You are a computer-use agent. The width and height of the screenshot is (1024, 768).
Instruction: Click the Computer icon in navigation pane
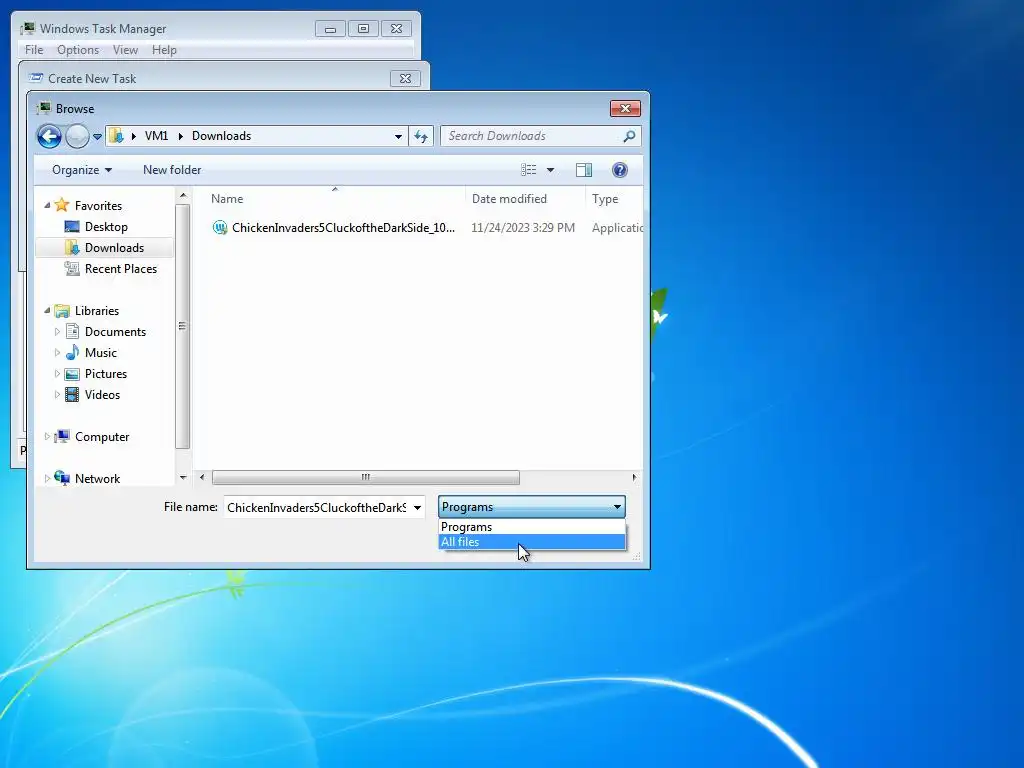pos(62,436)
